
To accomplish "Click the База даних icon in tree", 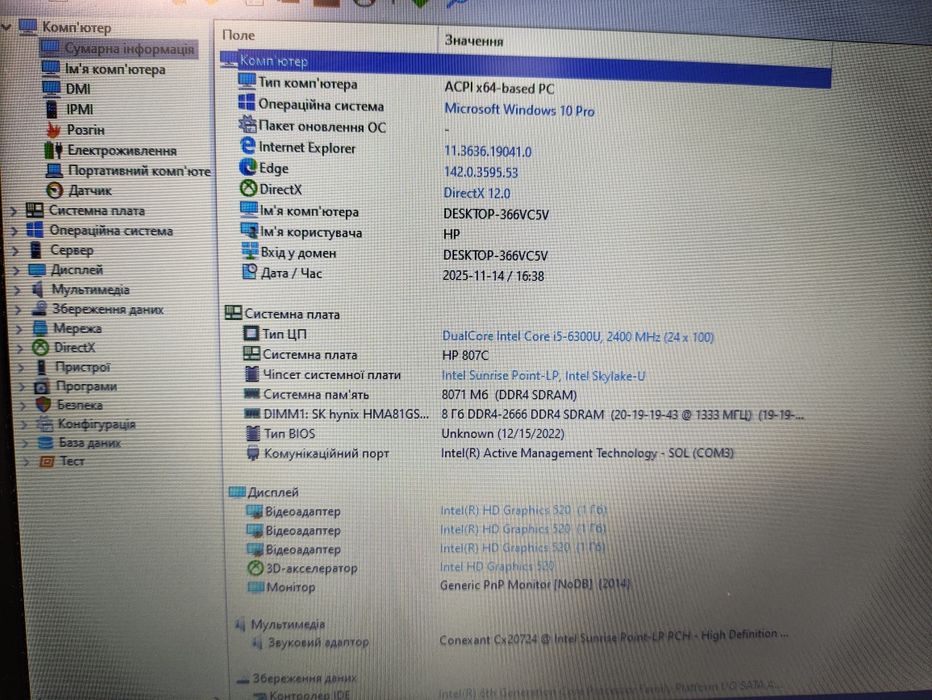I will tap(46, 443).
